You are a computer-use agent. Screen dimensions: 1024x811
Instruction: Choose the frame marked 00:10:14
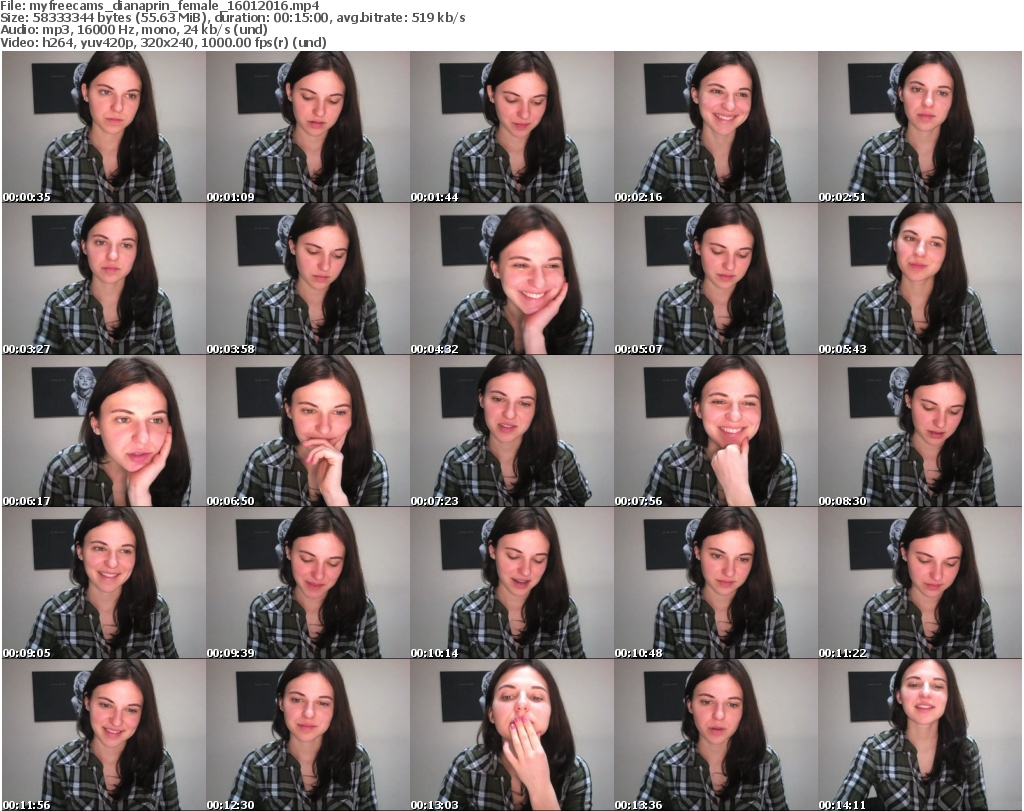[x=512, y=583]
